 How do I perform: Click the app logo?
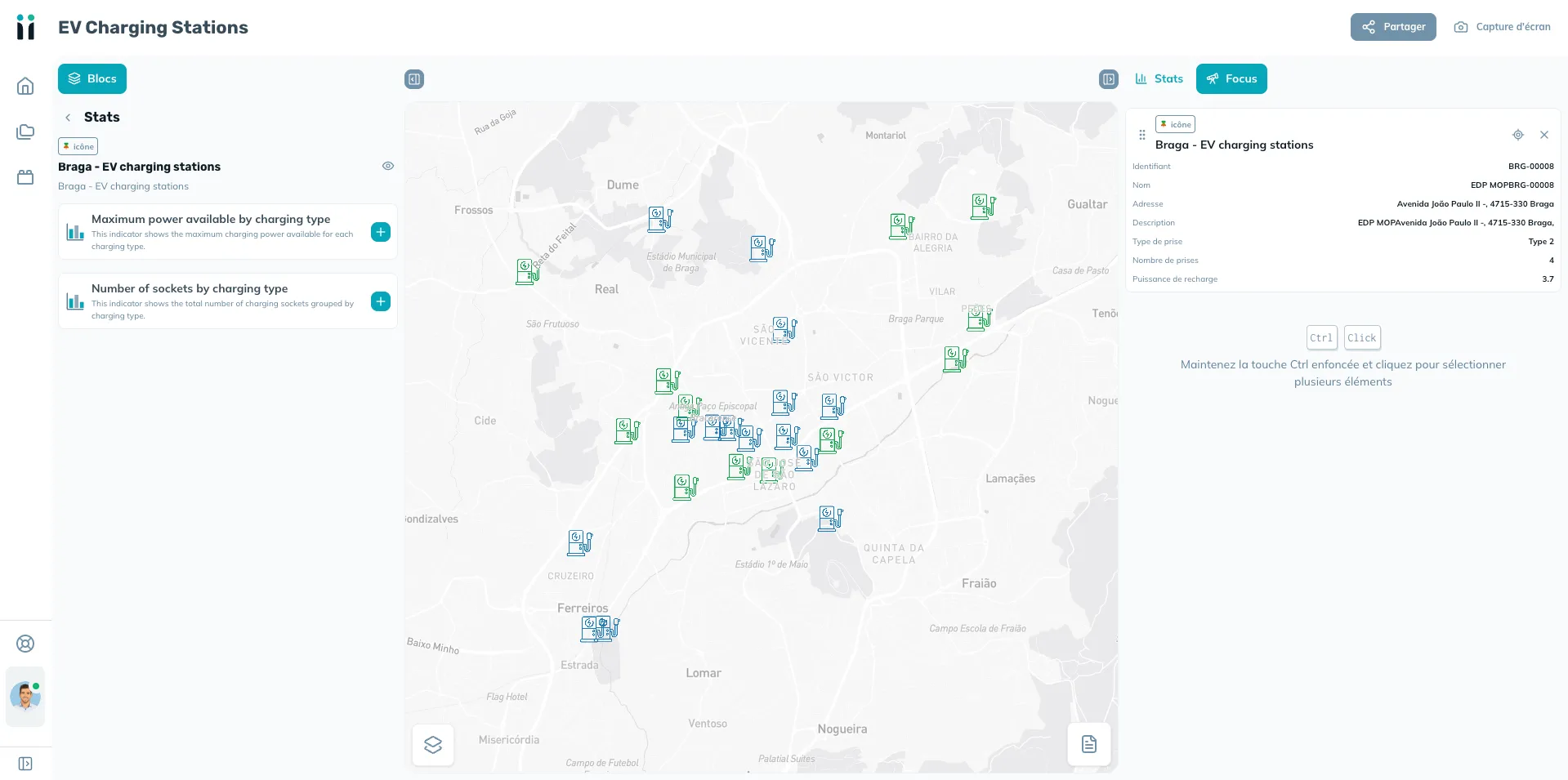tap(26, 27)
